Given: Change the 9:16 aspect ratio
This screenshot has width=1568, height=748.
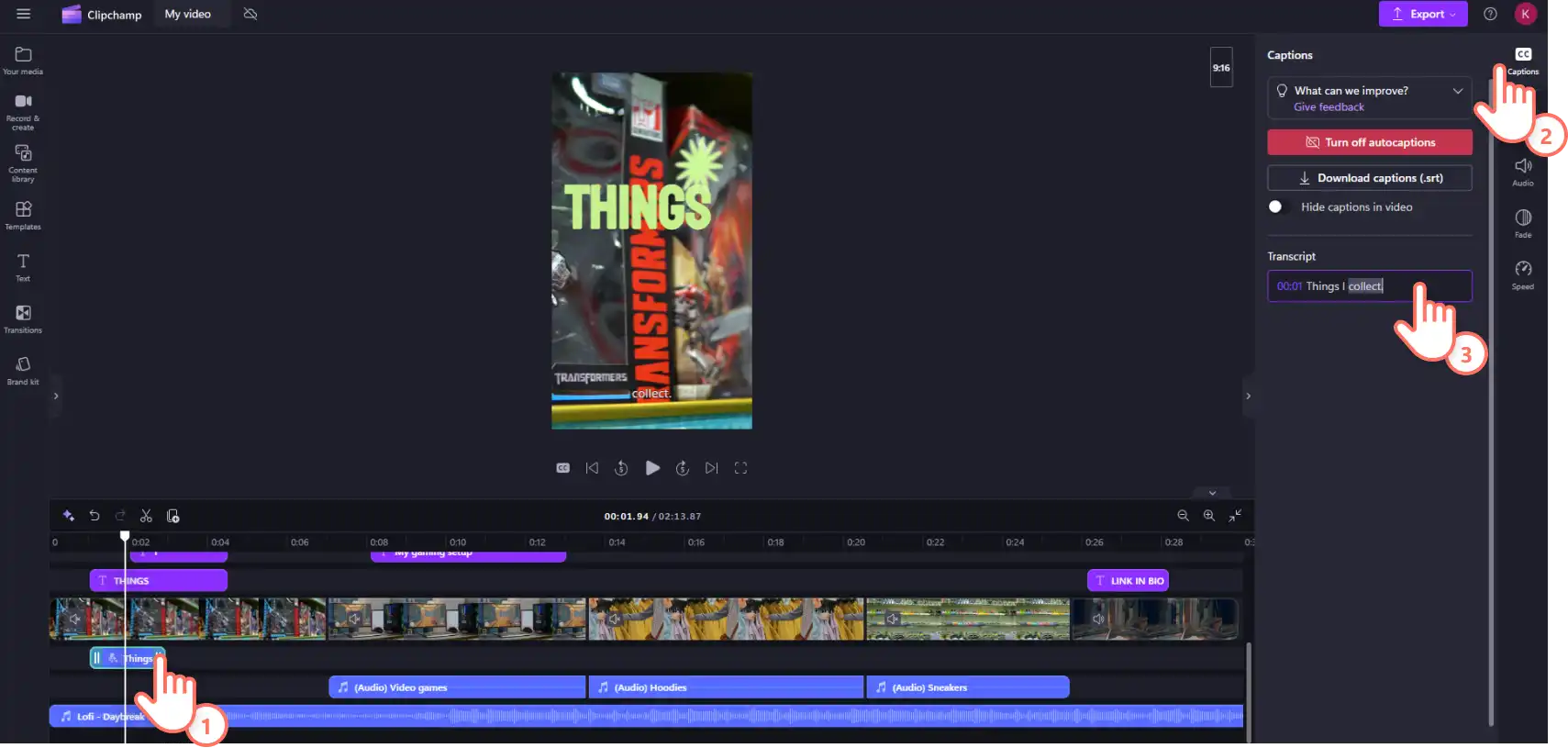Looking at the screenshot, I should tap(1221, 67).
